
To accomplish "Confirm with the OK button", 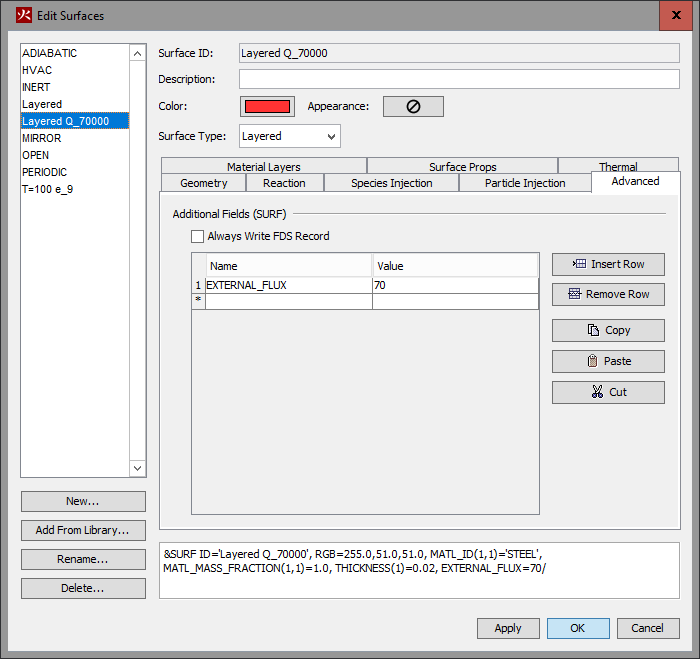I will pyautogui.click(x=578, y=628).
